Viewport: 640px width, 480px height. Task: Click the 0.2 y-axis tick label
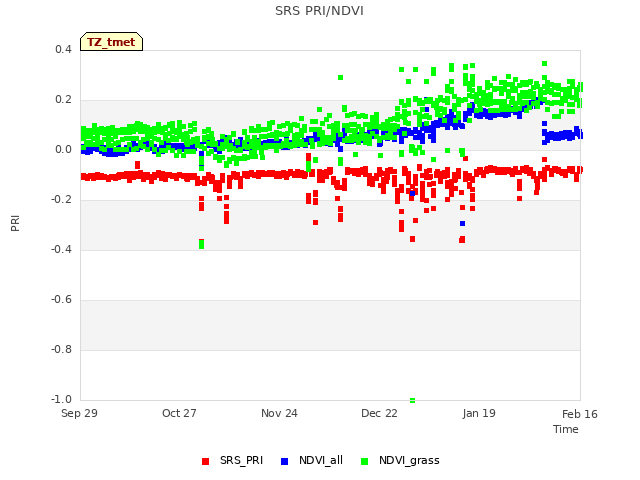point(63,100)
